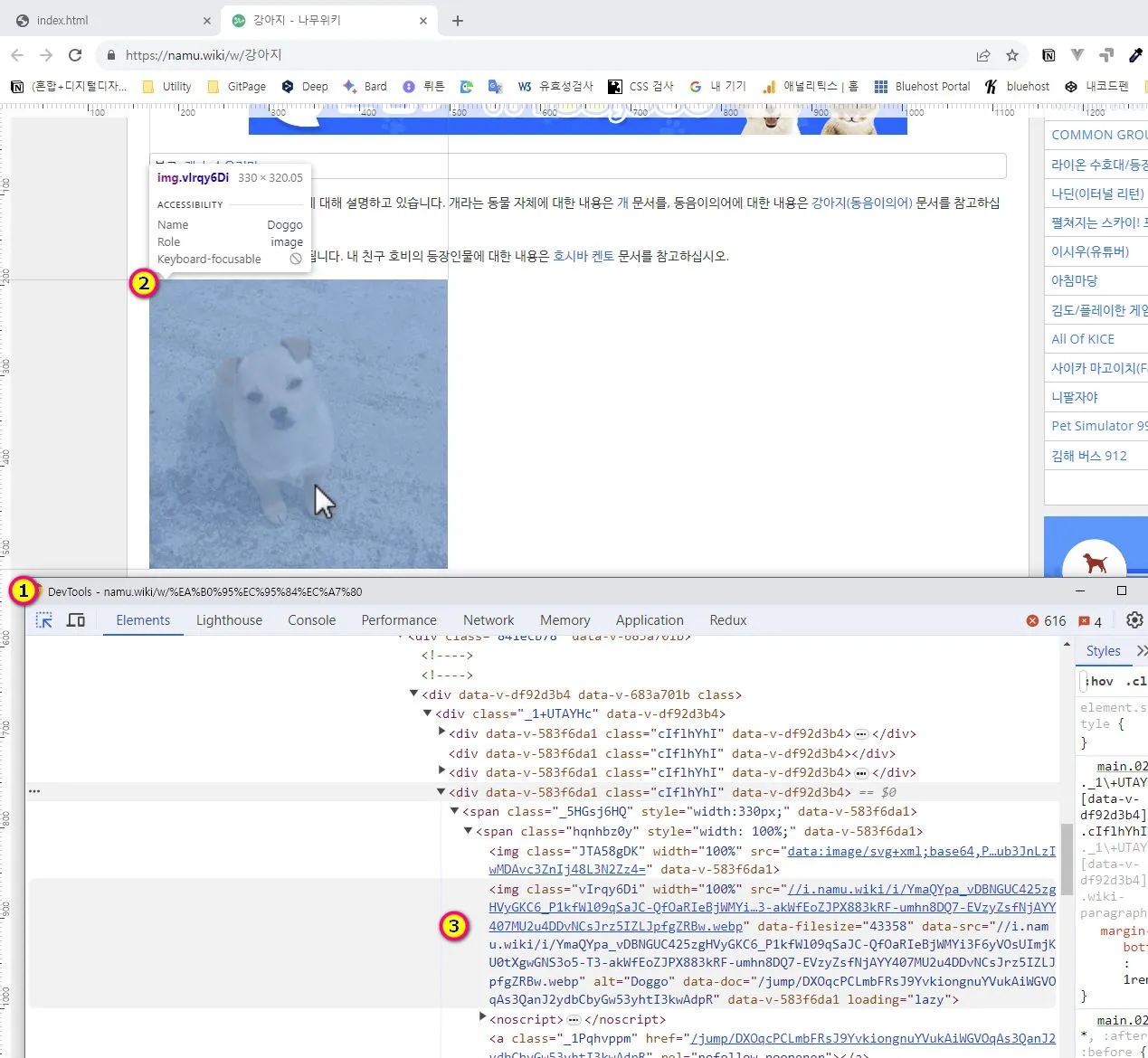Bookmark this page with the star icon

point(1012,55)
